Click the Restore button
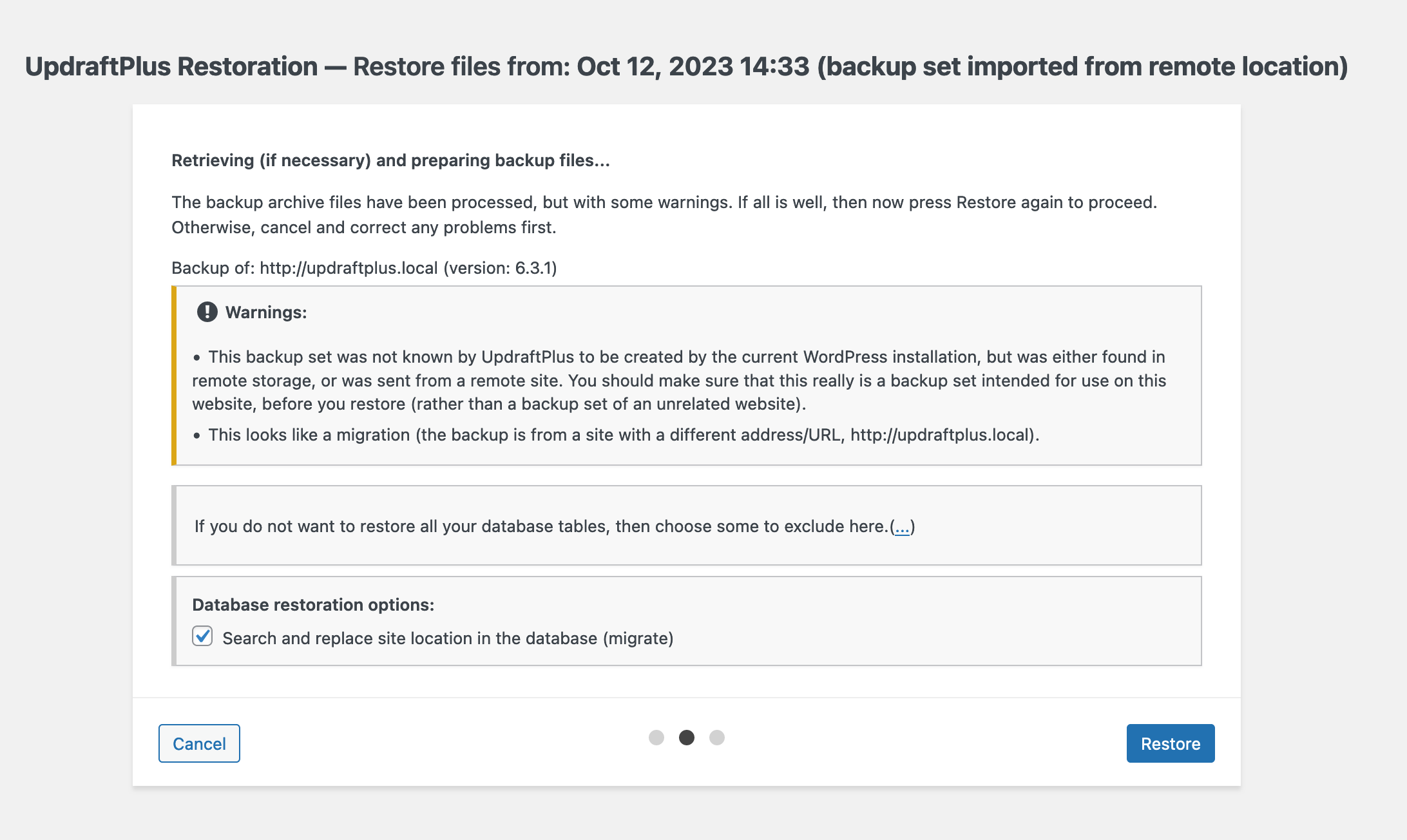This screenshot has width=1407, height=840. (1170, 743)
